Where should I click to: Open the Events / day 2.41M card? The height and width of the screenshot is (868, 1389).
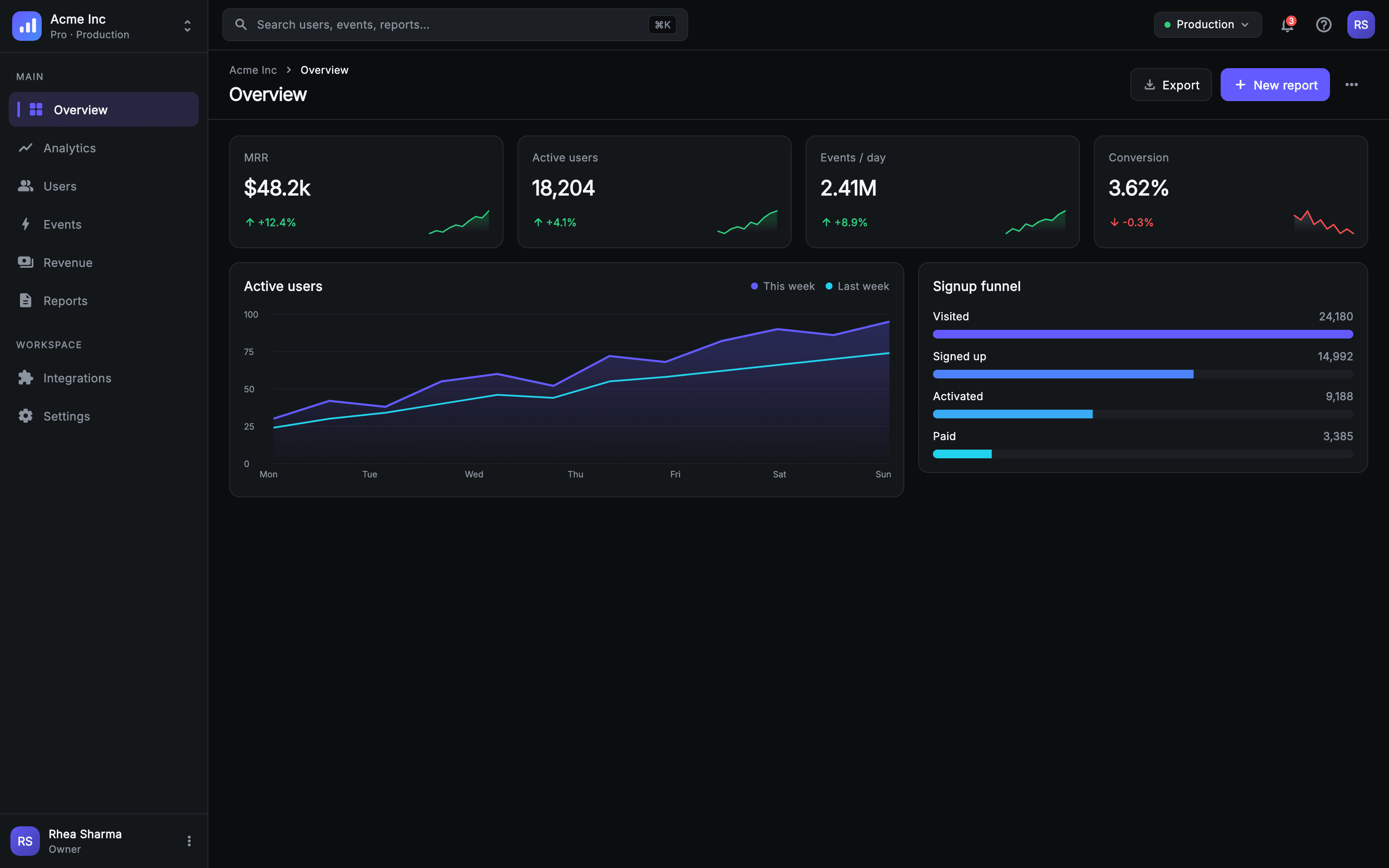[x=942, y=192]
